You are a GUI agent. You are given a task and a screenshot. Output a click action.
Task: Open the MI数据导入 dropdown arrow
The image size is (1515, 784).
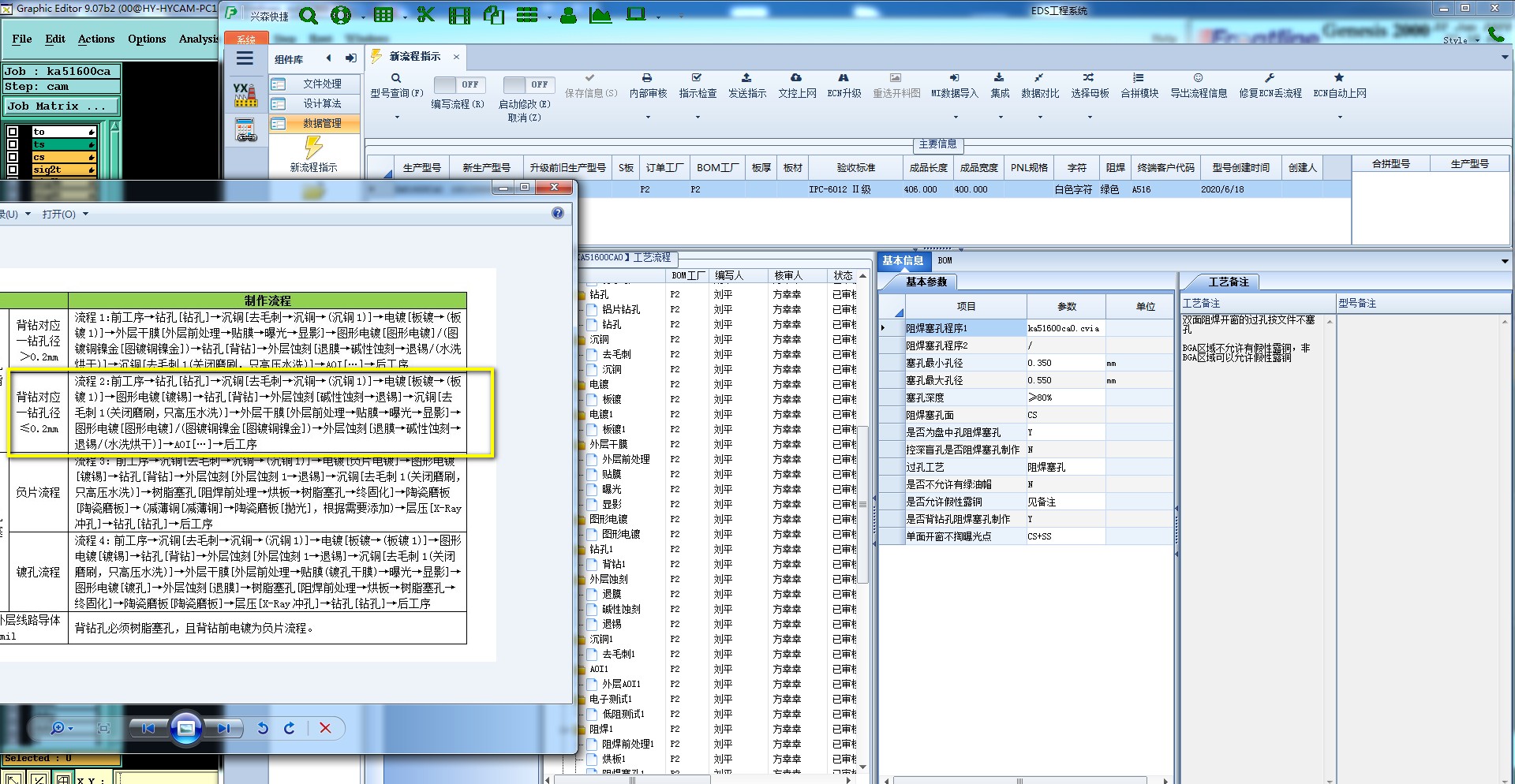[956, 118]
